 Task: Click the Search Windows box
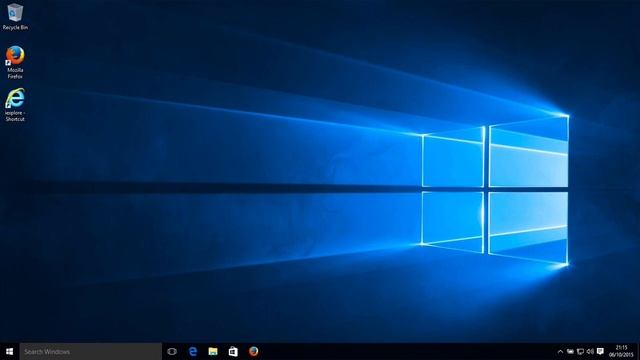[91, 351]
